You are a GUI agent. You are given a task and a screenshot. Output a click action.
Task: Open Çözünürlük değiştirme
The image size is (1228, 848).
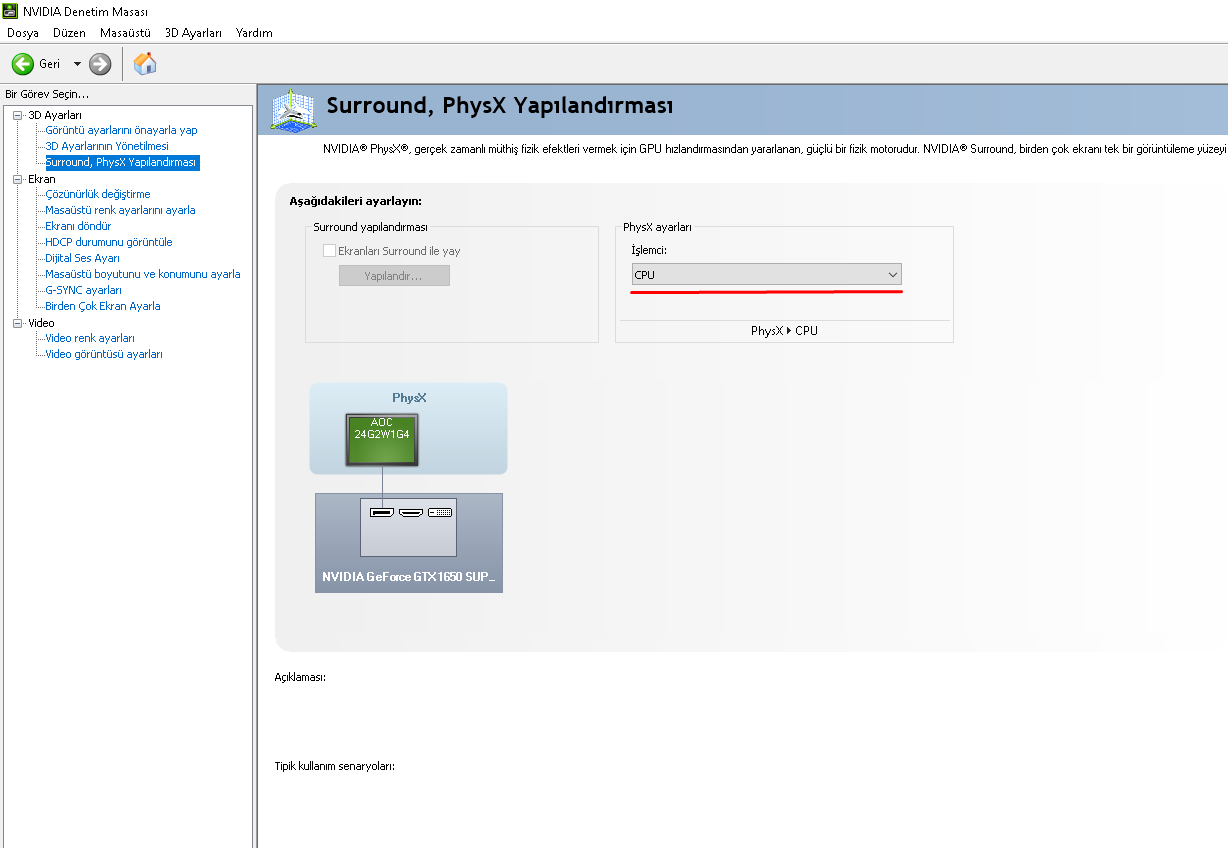[x=98, y=194]
